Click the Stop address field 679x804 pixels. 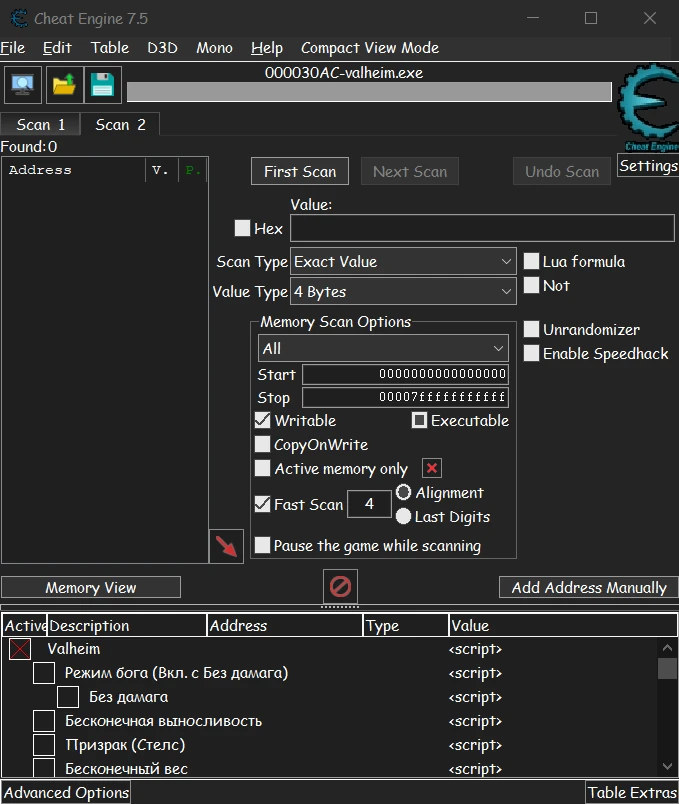click(405, 397)
